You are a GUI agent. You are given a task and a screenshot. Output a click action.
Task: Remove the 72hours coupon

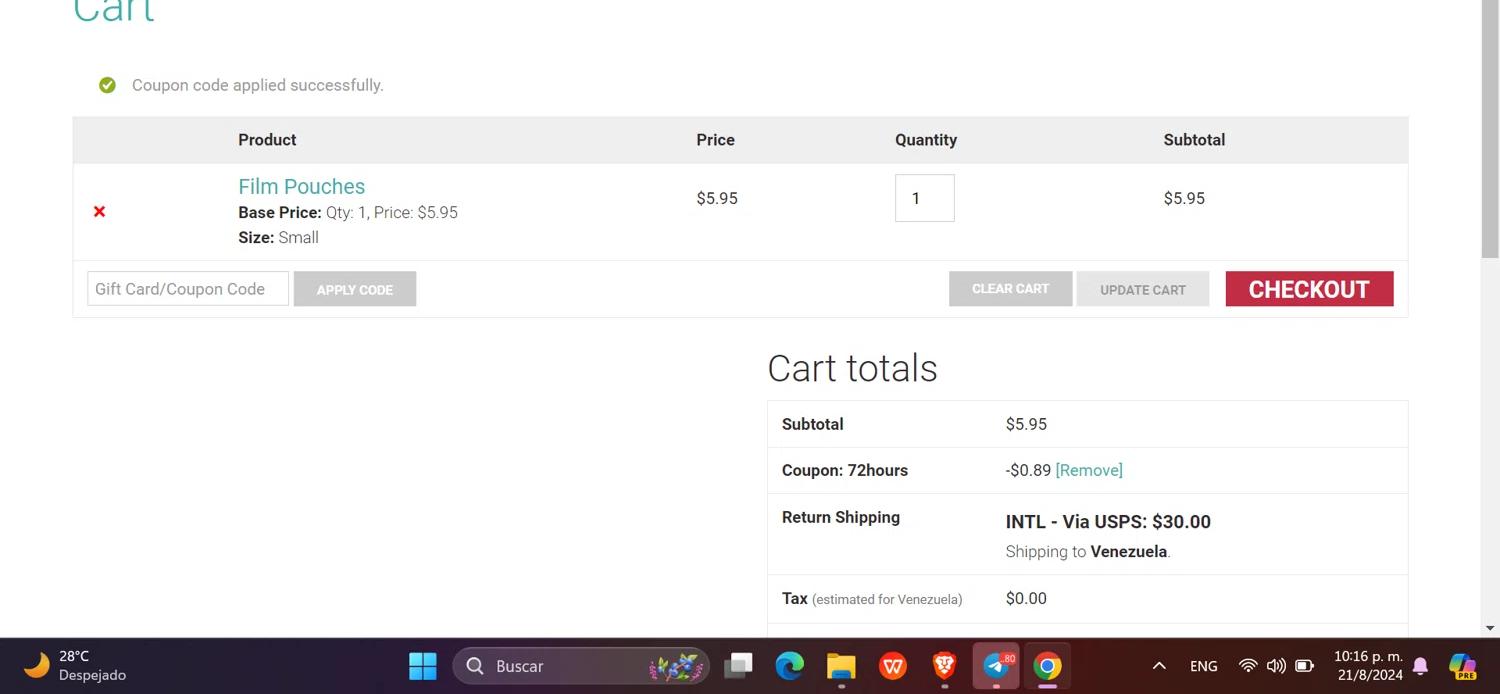click(1088, 470)
